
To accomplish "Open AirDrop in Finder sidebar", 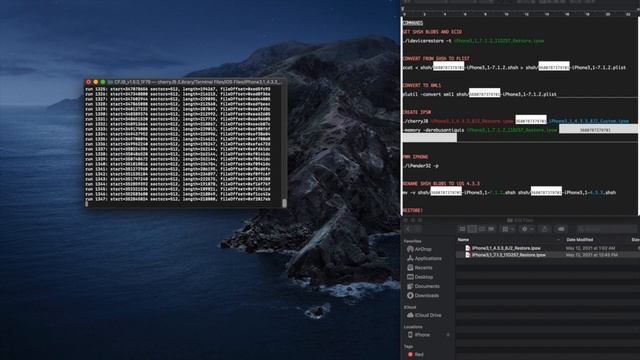I will [419, 249].
